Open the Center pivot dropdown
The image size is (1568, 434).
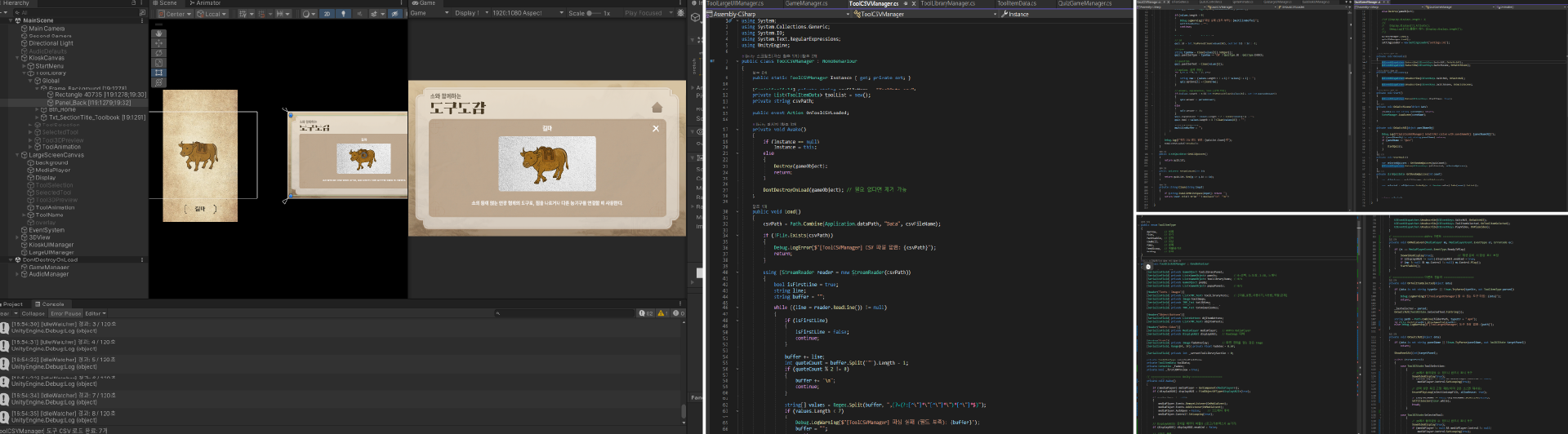pyautogui.click(x=174, y=14)
